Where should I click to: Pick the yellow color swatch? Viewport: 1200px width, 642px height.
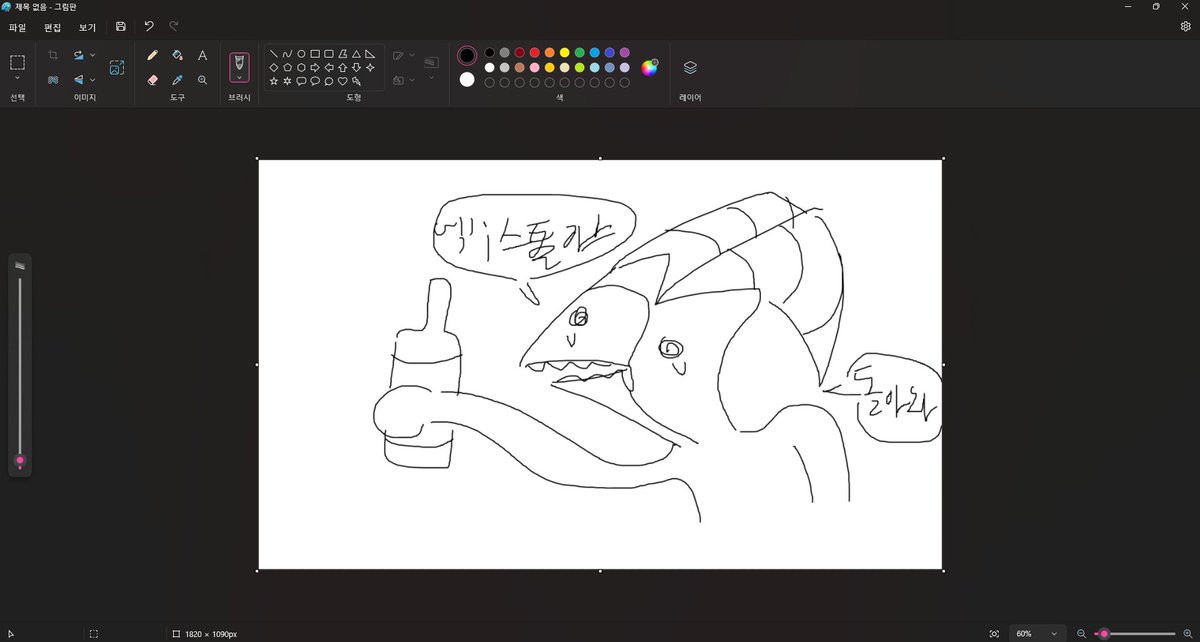pos(565,52)
